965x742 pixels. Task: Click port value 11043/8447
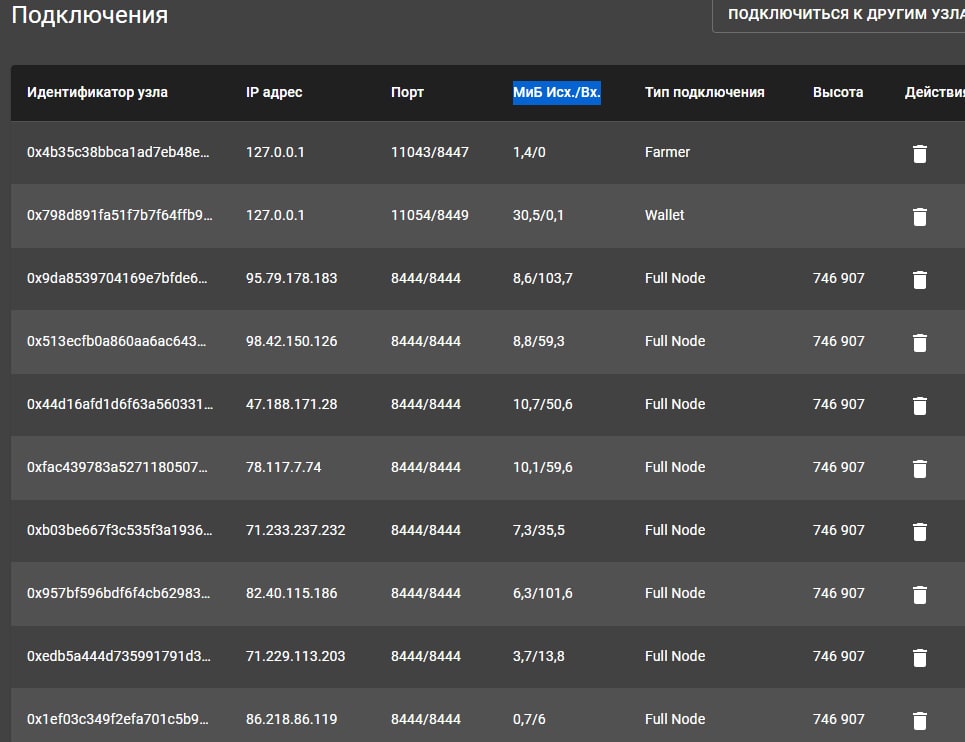pos(430,152)
